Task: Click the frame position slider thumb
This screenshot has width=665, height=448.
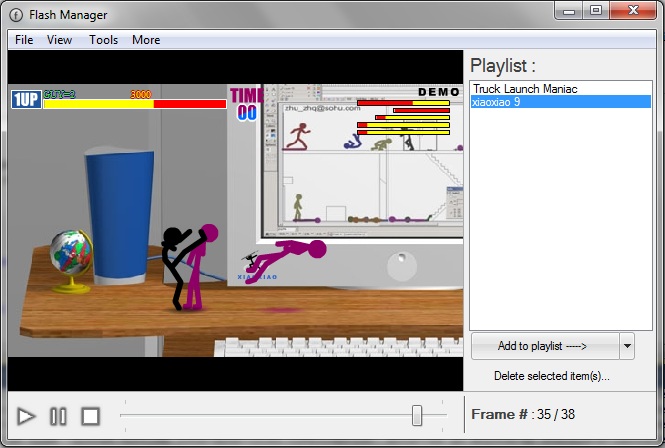Action: pyautogui.click(x=417, y=415)
